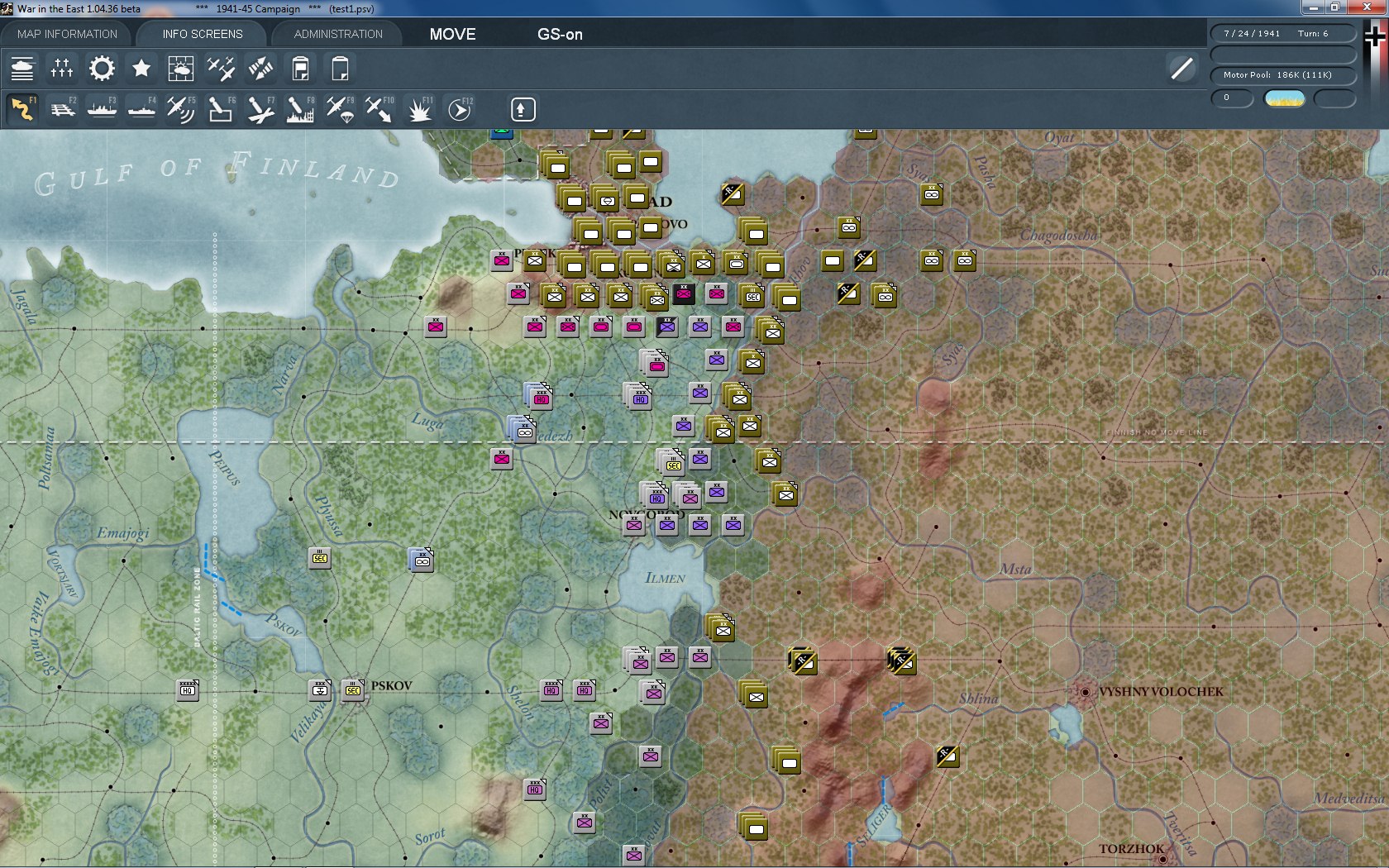Select F8 bomb city icon

pos(300,109)
